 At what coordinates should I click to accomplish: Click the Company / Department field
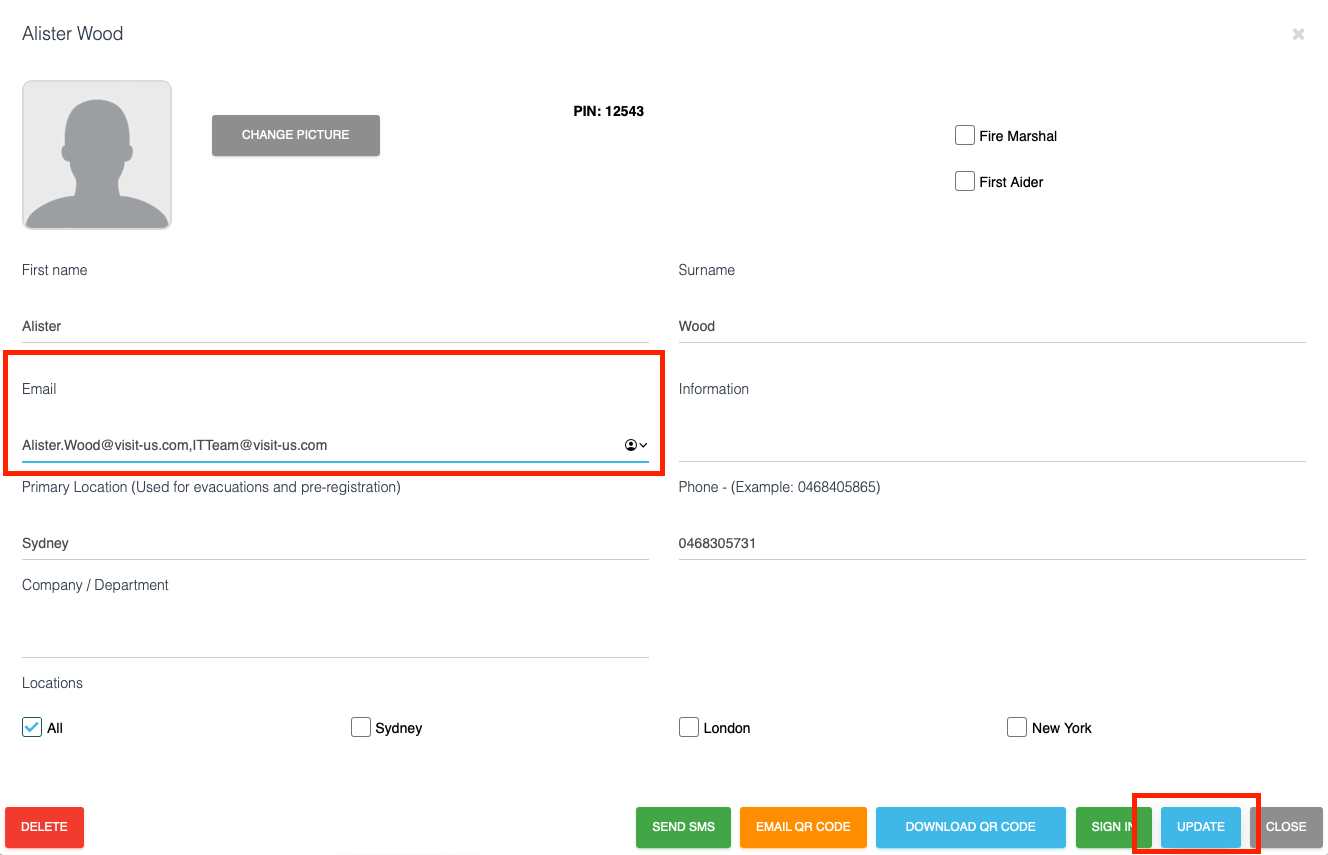click(335, 640)
